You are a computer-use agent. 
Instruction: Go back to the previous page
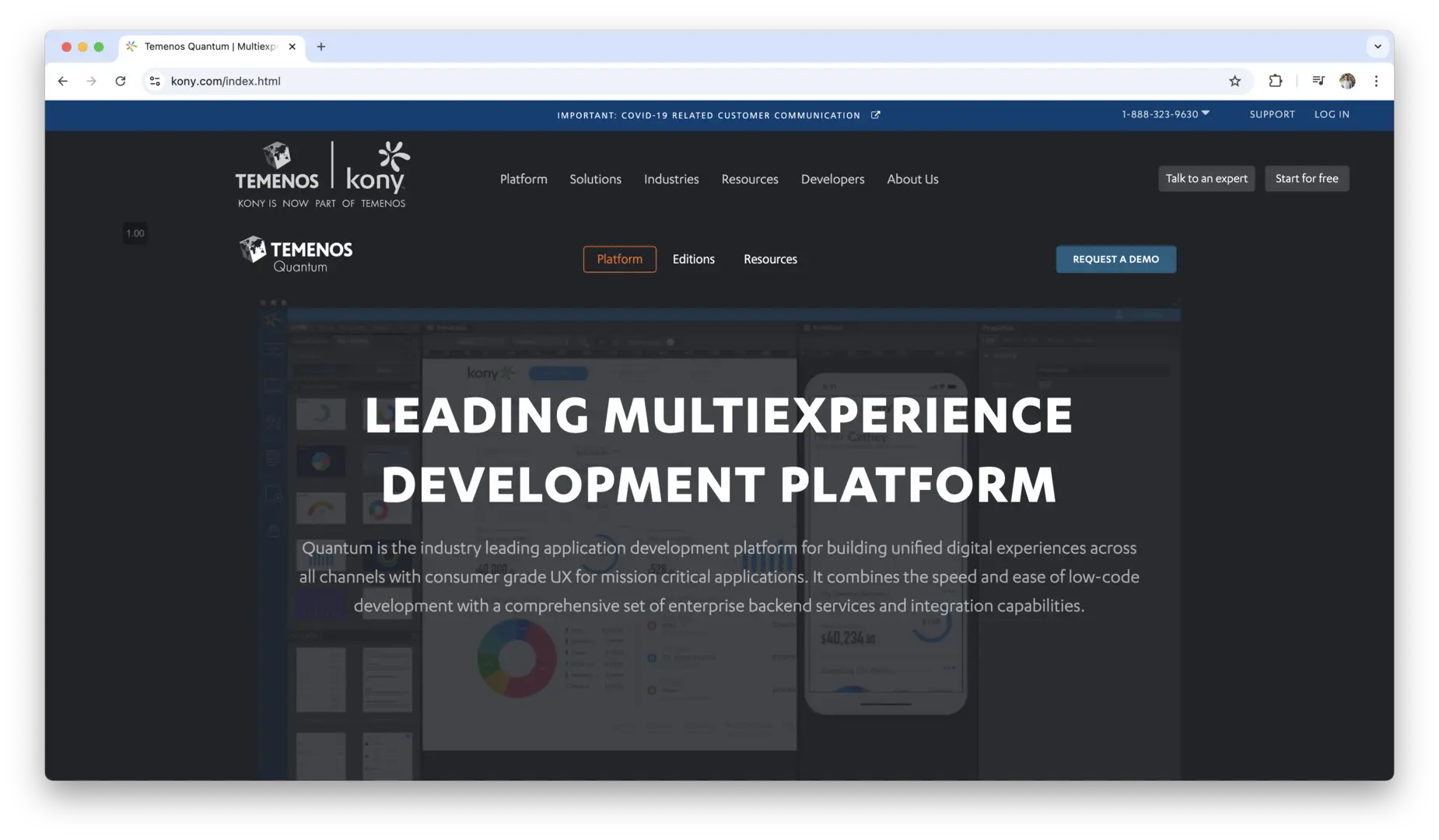click(63, 81)
